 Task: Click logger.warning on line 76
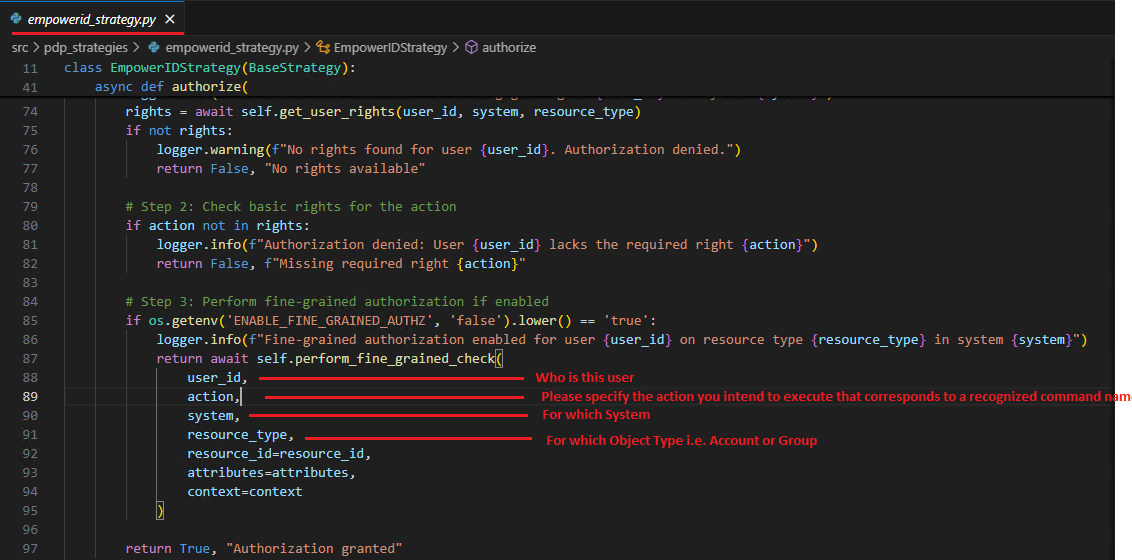tap(209, 150)
